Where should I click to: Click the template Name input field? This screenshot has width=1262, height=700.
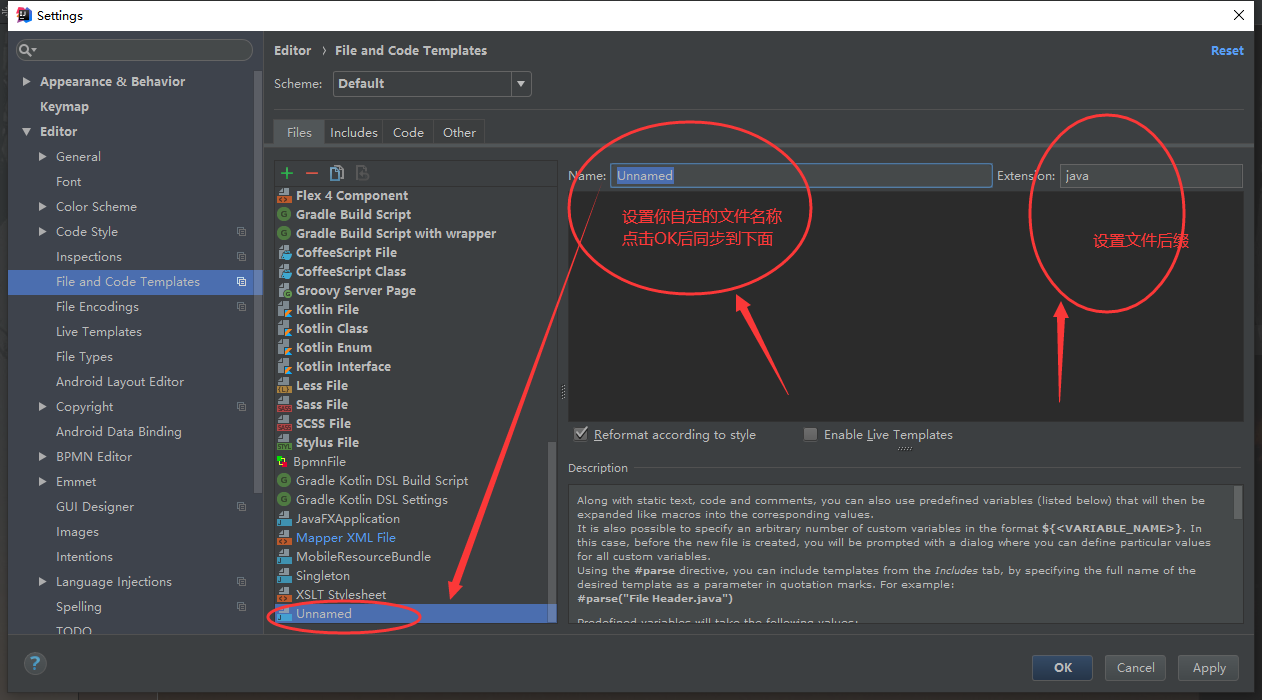point(801,176)
